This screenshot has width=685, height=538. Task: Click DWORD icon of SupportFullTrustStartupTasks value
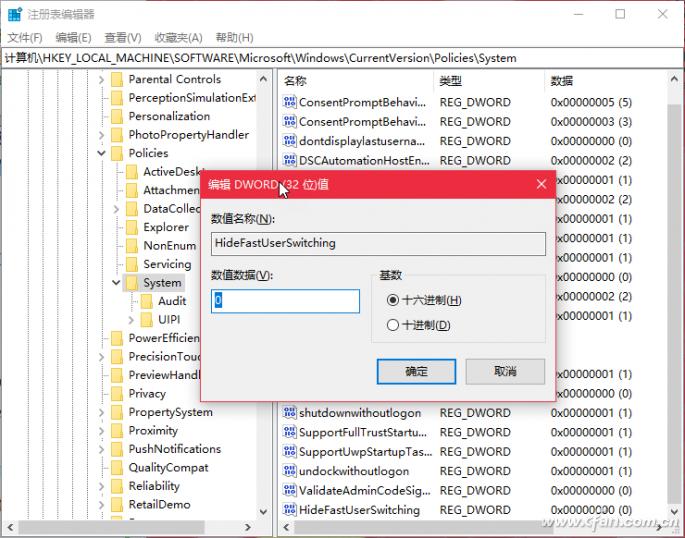(290, 432)
